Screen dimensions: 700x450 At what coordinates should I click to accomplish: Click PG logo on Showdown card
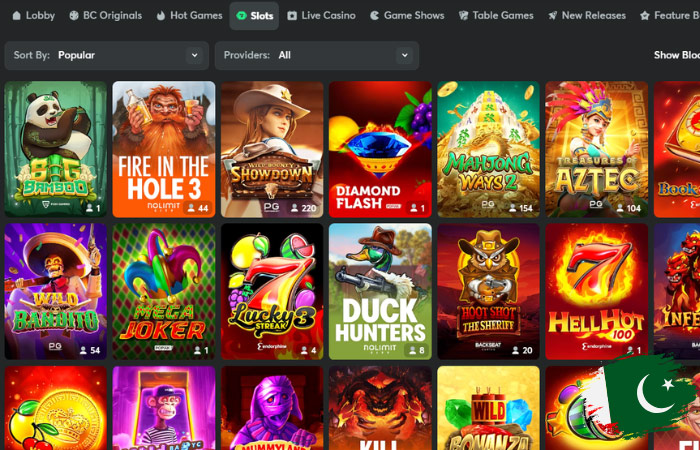(x=271, y=207)
